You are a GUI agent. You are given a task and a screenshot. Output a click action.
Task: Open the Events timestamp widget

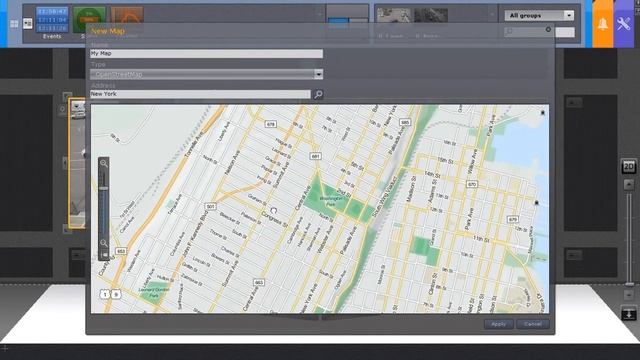coord(52,20)
